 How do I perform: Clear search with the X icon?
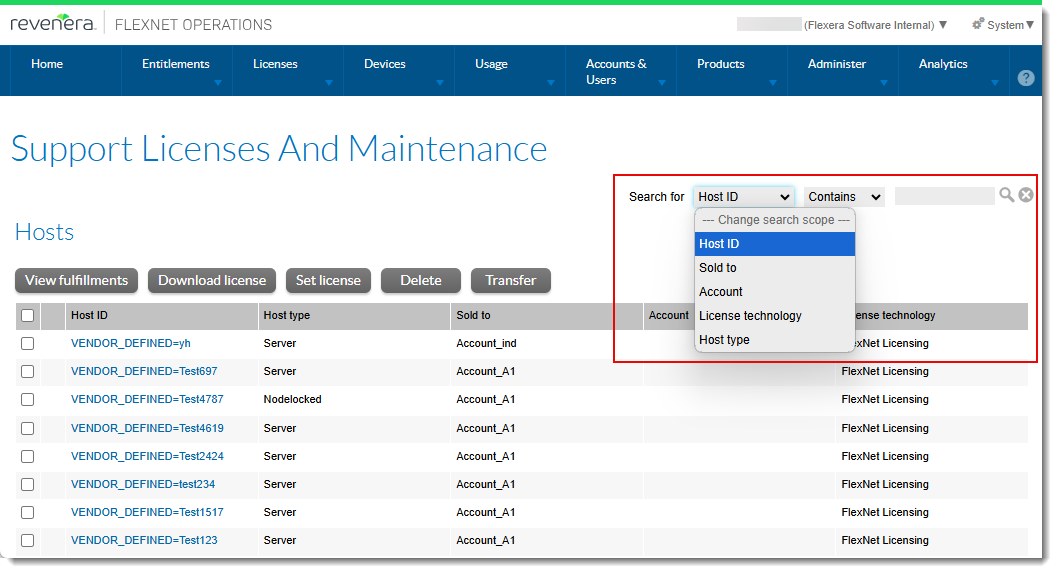pyautogui.click(x=1026, y=195)
